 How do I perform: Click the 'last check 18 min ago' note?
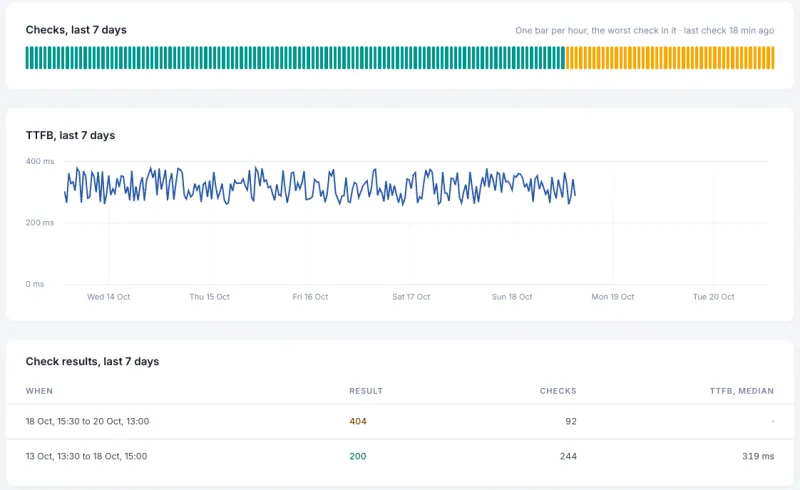point(729,31)
